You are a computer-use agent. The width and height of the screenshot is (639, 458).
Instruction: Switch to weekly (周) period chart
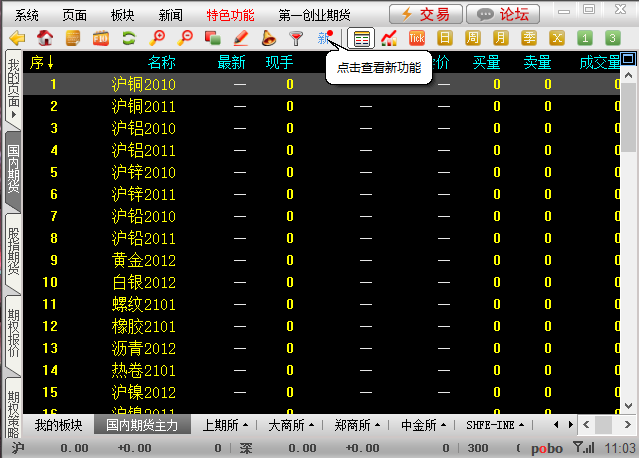[x=473, y=39]
